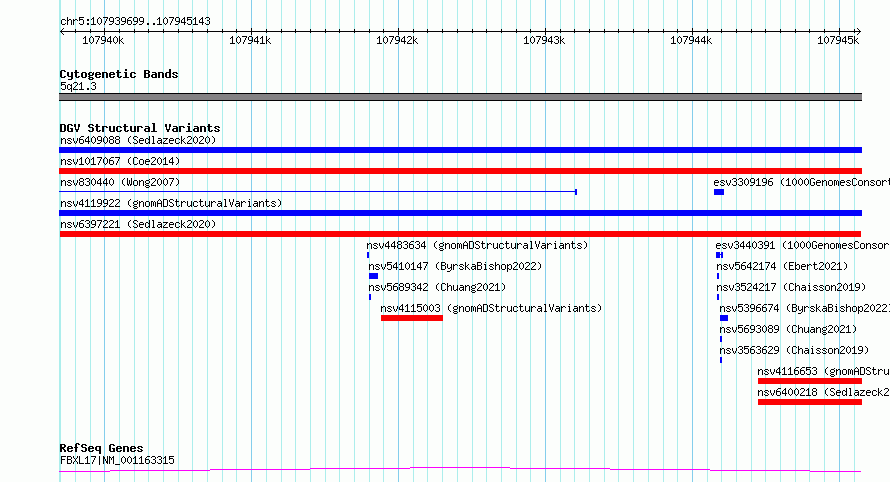Select nsv4483634 (gnomADStructuralVariants) label
This screenshot has height=482, width=890.
click(477, 245)
